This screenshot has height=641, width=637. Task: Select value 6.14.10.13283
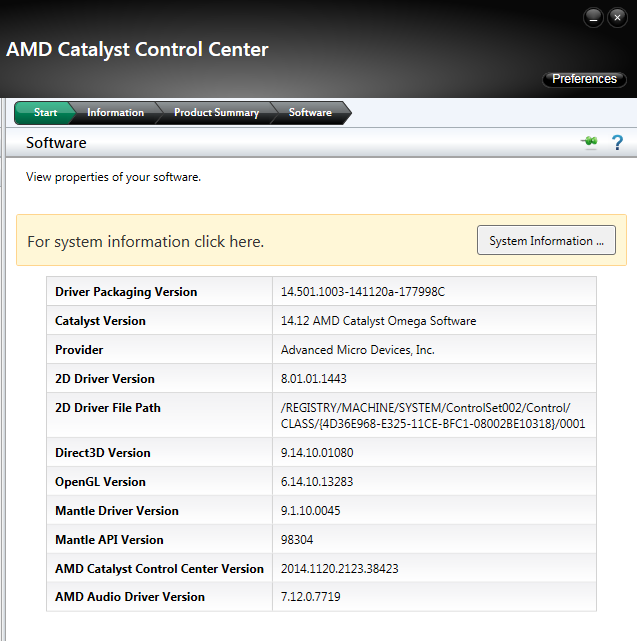tap(317, 482)
